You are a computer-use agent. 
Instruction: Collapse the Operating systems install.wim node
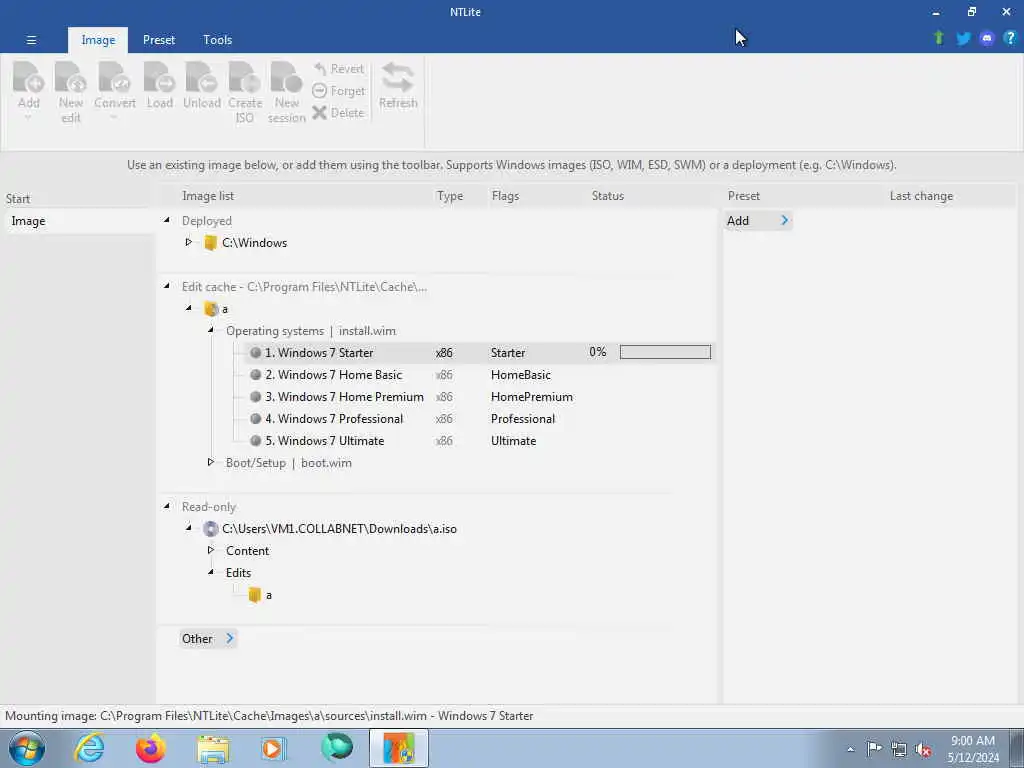[211, 330]
